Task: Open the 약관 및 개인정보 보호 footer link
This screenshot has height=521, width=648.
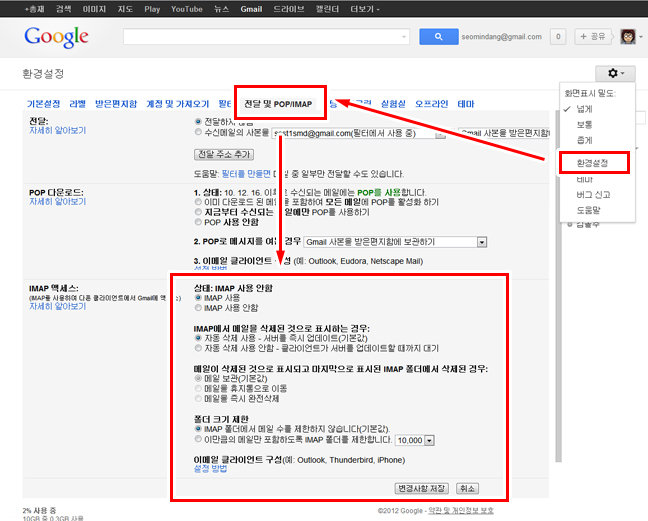Action: 461,511
